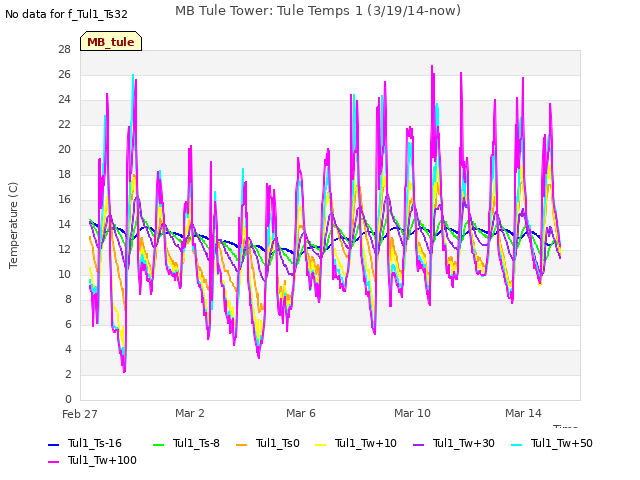Click the chart title MB Tule Tower
The image size is (640, 480).
(318, 11)
